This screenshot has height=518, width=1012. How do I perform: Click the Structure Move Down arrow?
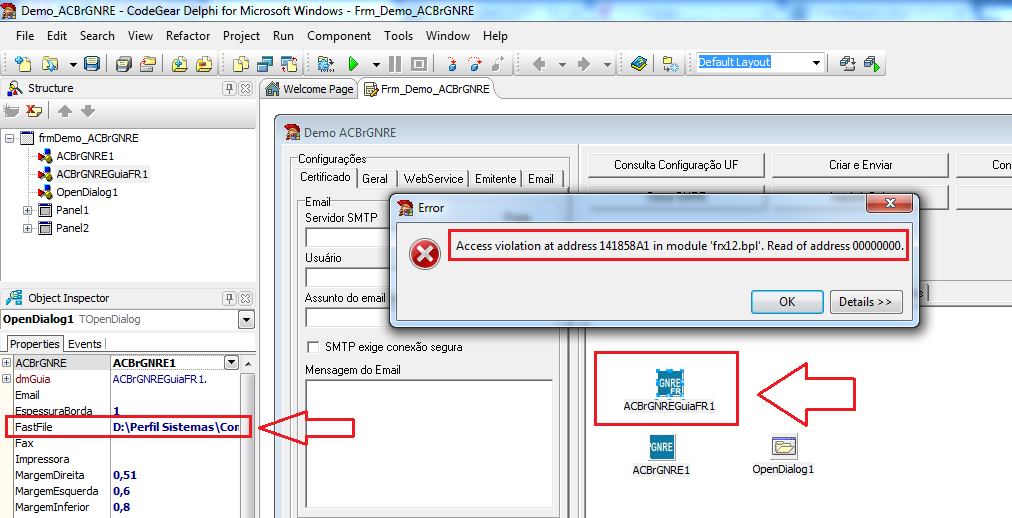coord(88,111)
